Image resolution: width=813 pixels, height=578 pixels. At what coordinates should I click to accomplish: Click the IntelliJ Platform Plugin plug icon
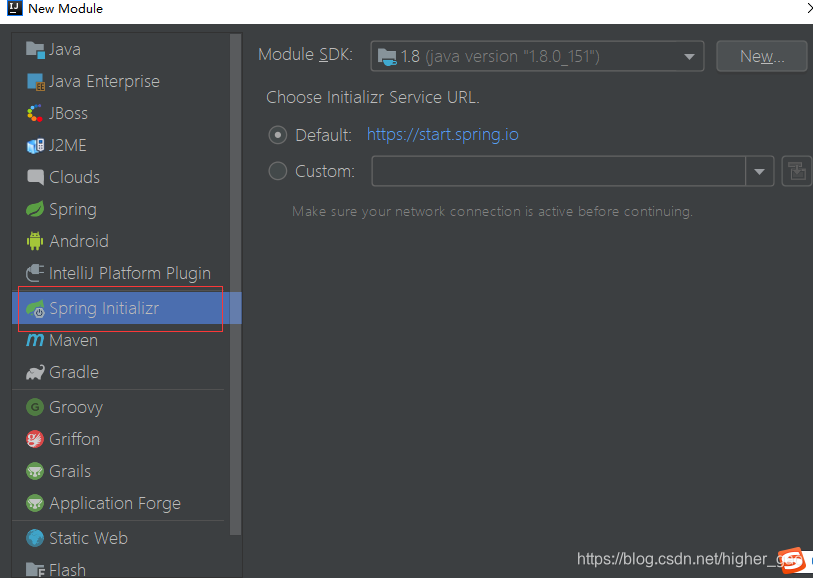pos(35,273)
